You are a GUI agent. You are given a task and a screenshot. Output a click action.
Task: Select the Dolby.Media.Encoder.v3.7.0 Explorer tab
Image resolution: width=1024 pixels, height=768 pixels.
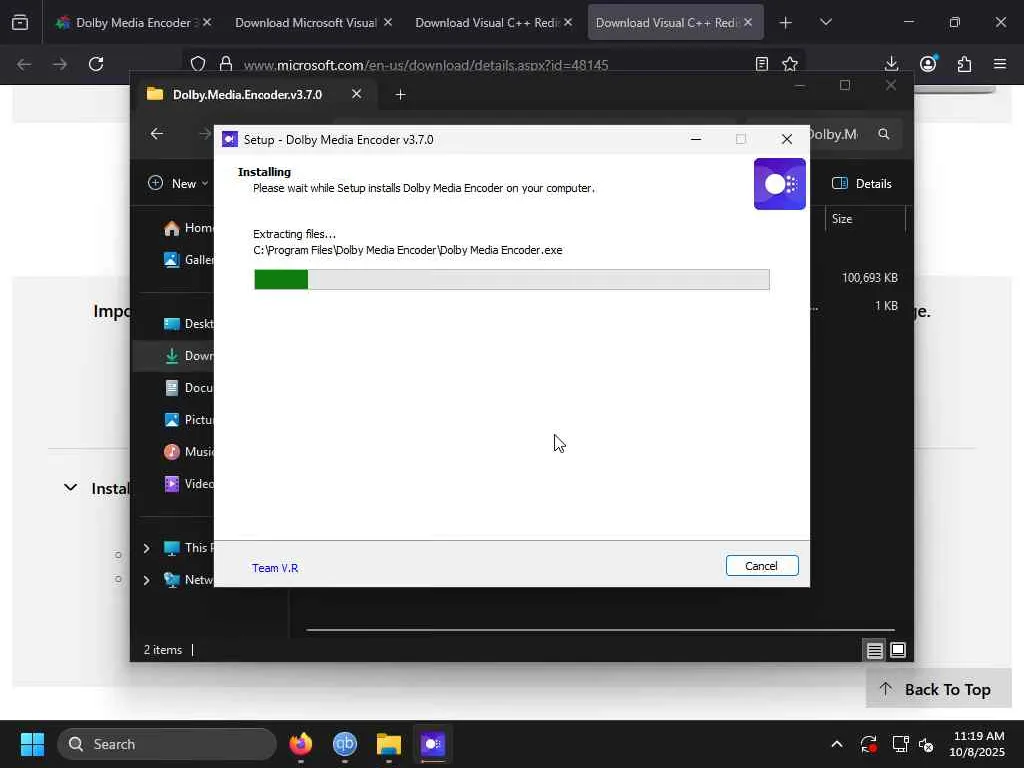pos(247,95)
